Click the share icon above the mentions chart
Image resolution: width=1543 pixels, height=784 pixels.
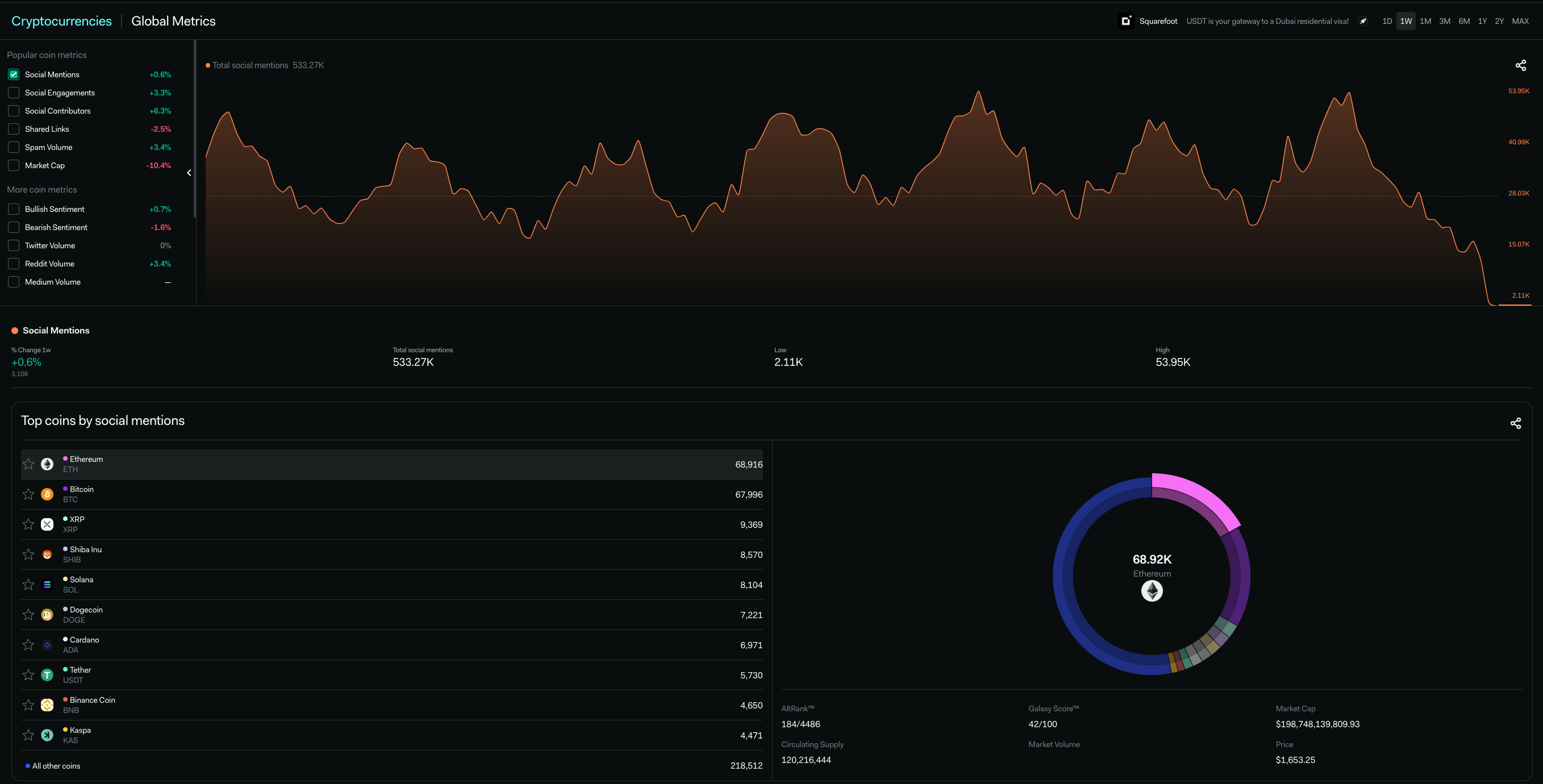coord(1520,65)
